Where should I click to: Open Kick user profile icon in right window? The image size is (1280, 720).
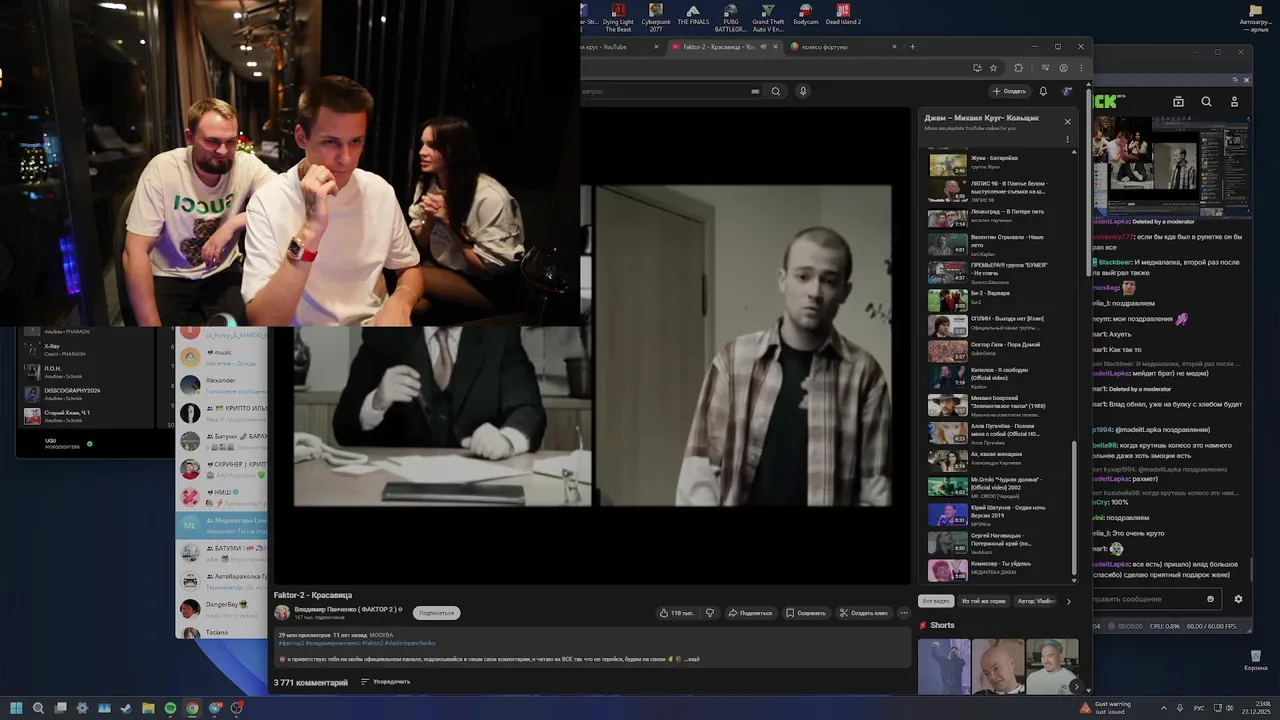click(1234, 101)
